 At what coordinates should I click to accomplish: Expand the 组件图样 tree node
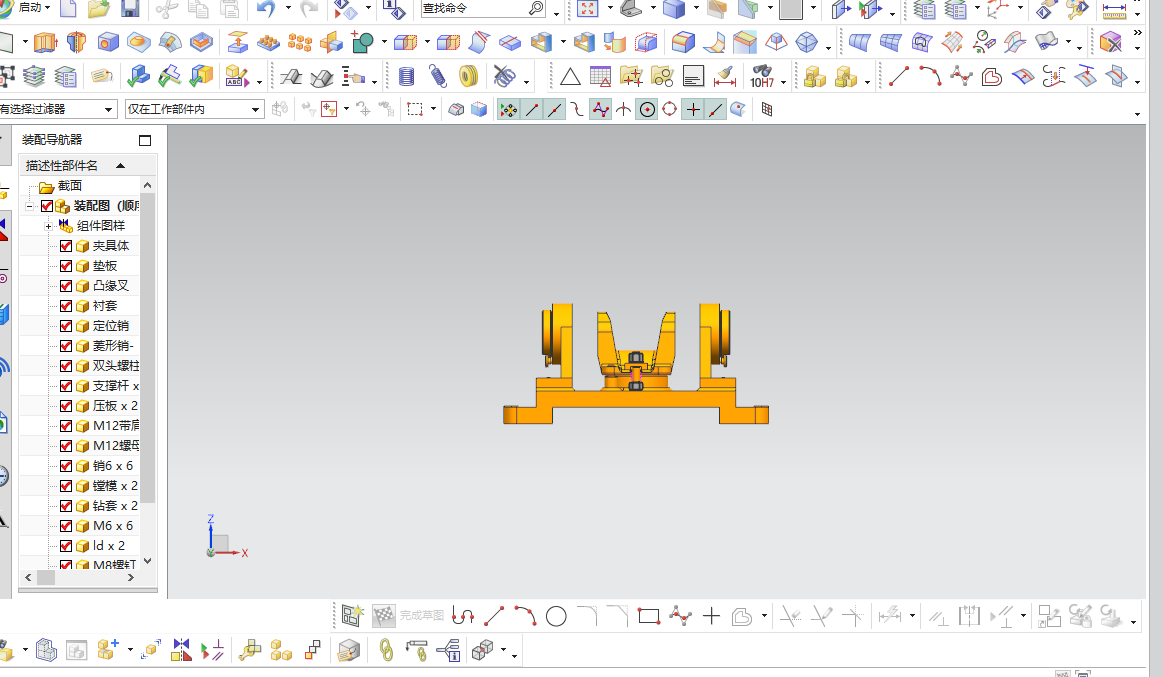48,226
